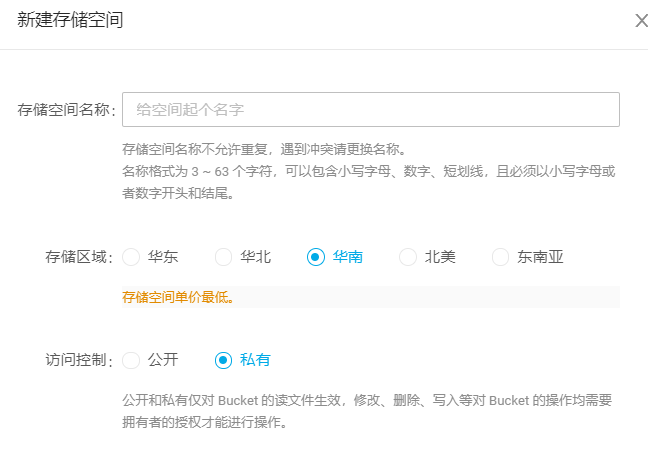Screen dimensions: 648x467
Task: Click the 访问控制 label
Action: pyautogui.click(x=79, y=360)
